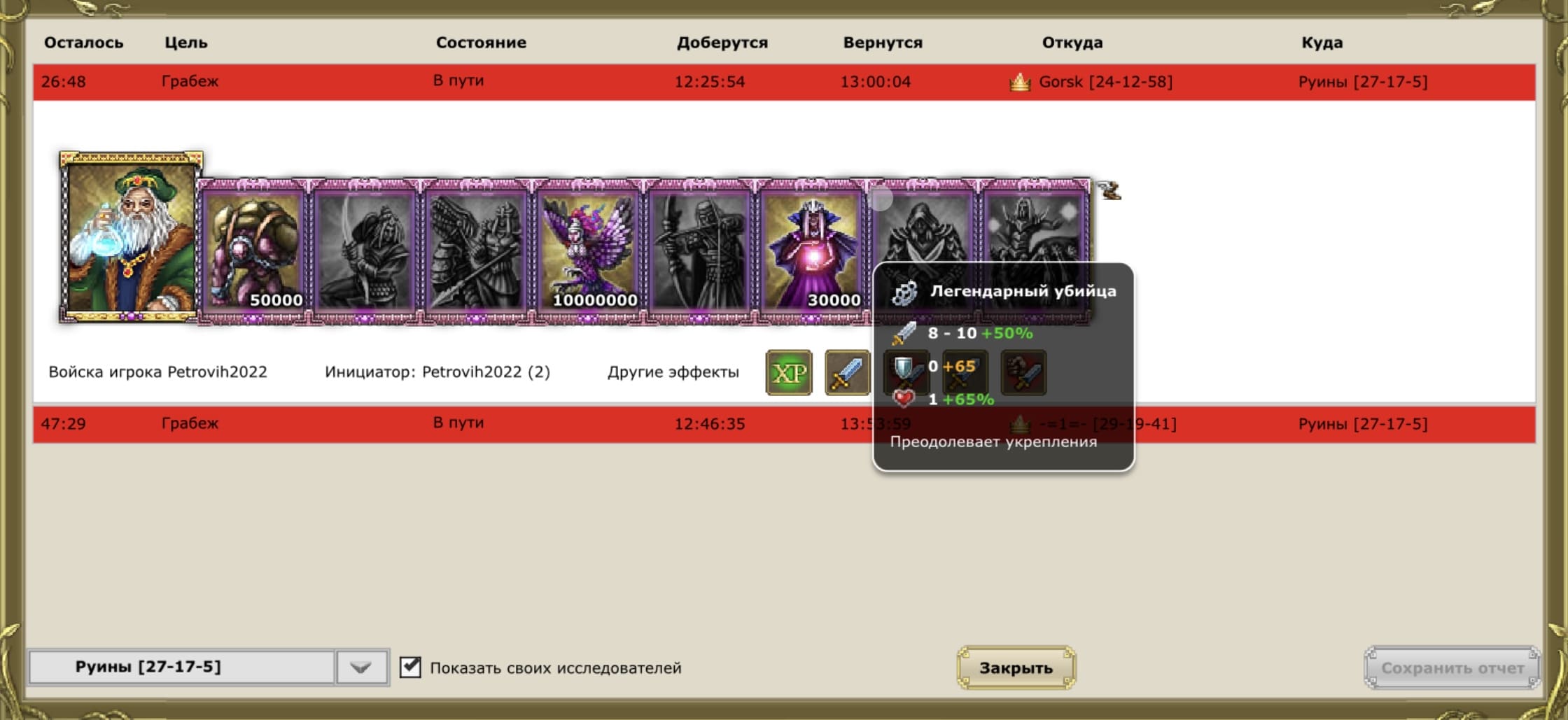Viewport: 1568px width, 720px height.
Task: Open the Gorsk [24-12-58] origin link
Action: [x=1105, y=82]
